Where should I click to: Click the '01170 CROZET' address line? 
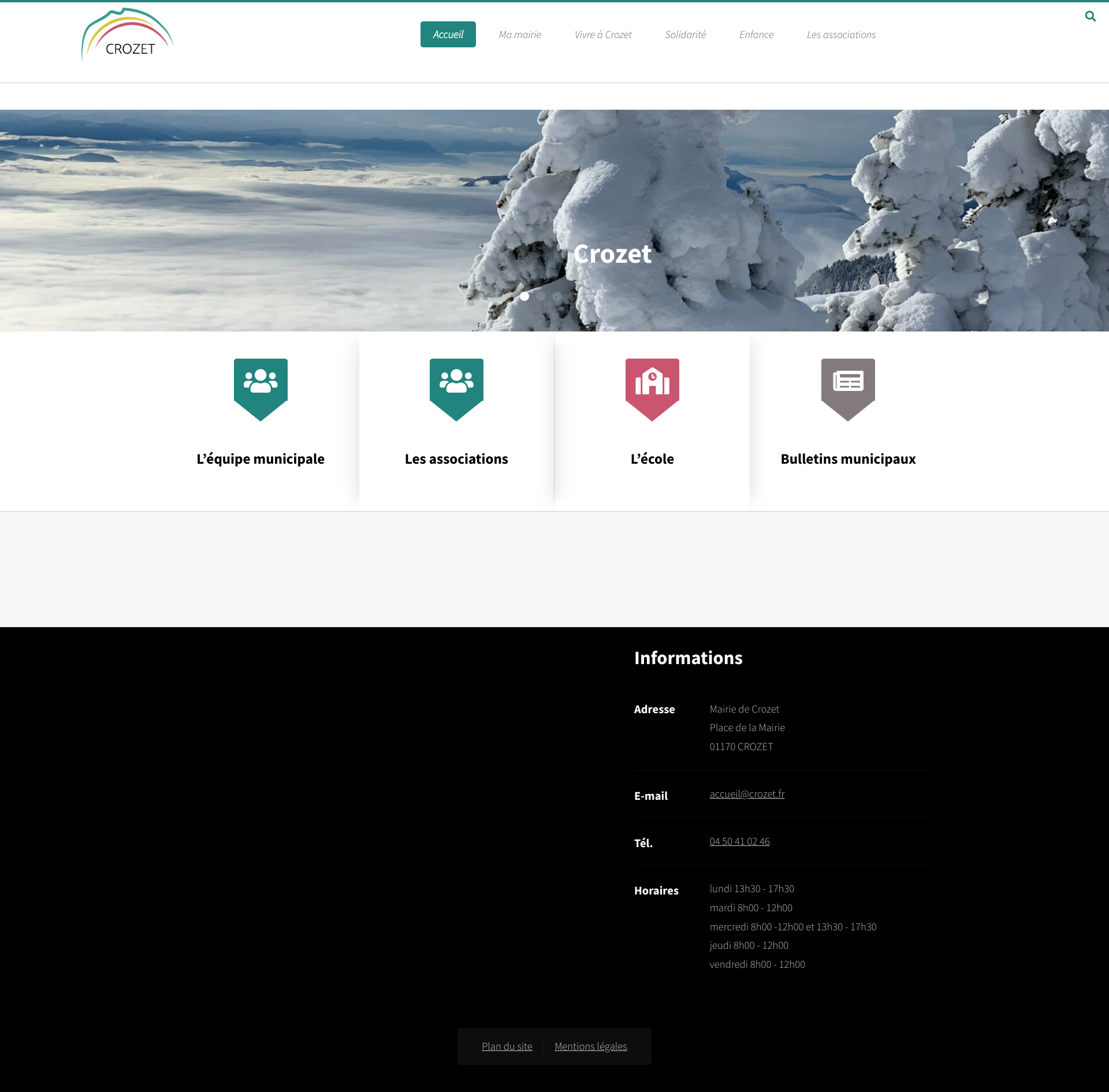[x=741, y=747]
